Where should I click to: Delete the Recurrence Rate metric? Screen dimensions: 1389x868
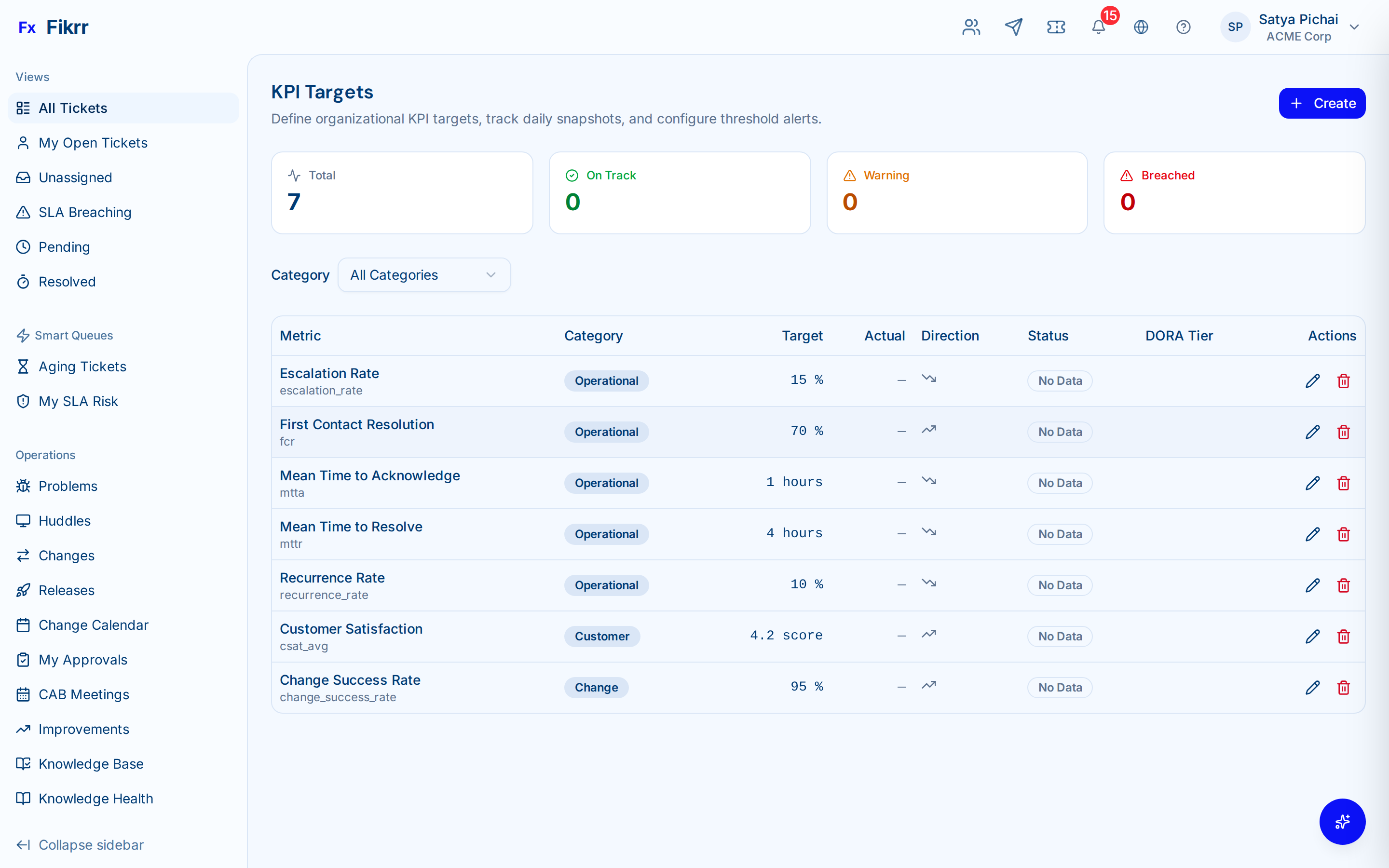tap(1344, 585)
